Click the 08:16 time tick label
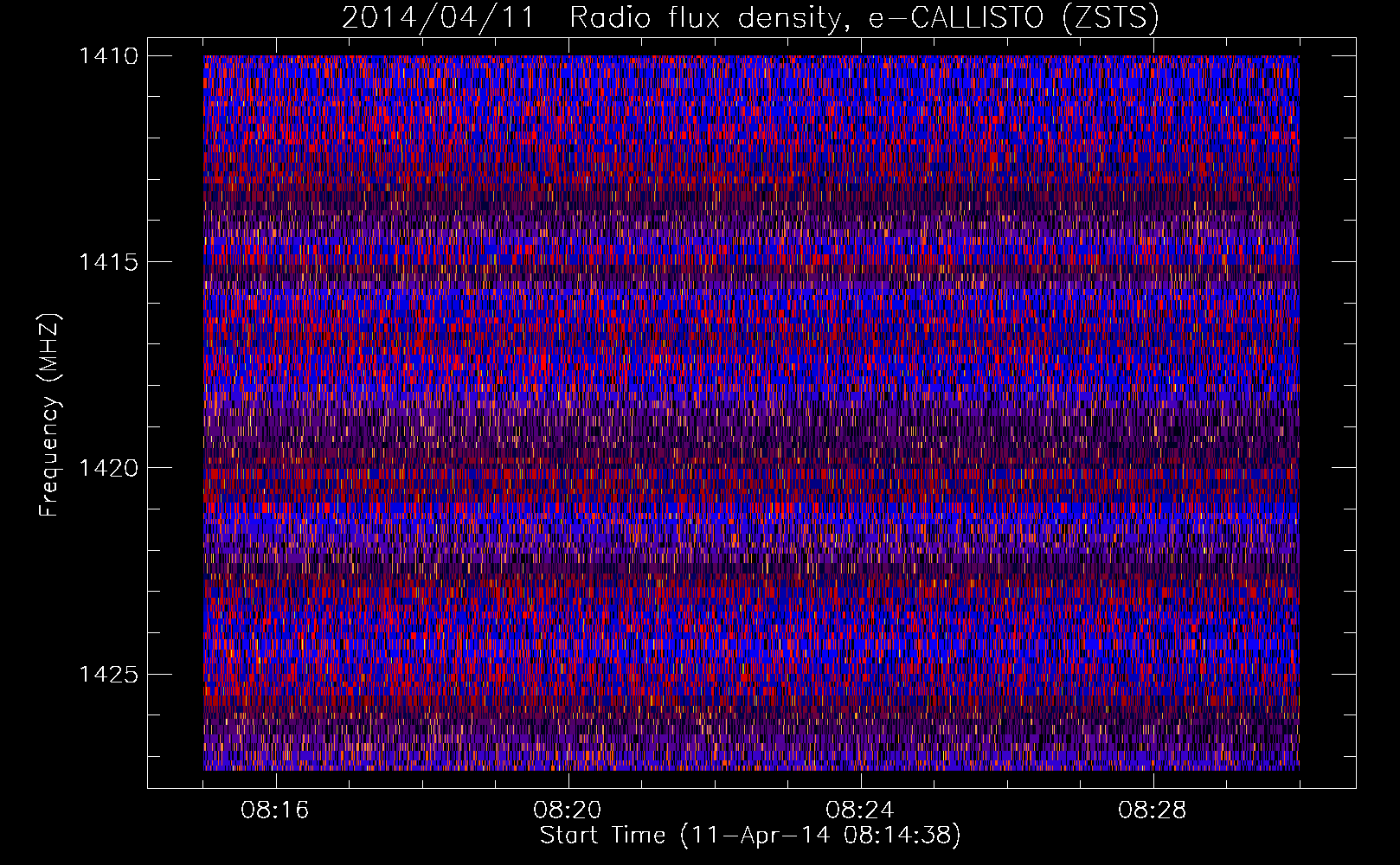1400x865 pixels. click(275, 811)
